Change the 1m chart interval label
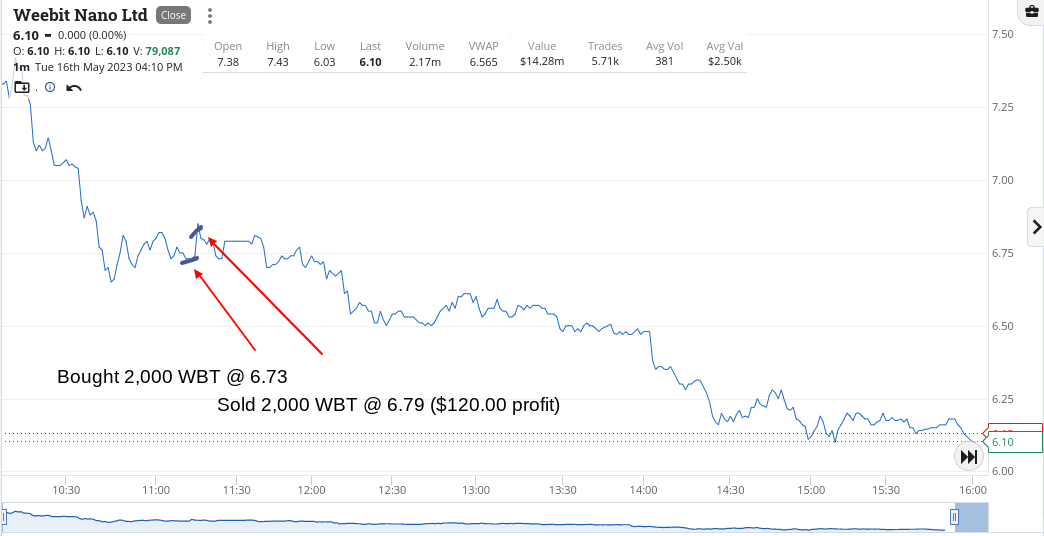1044x536 pixels. [21, 67]
